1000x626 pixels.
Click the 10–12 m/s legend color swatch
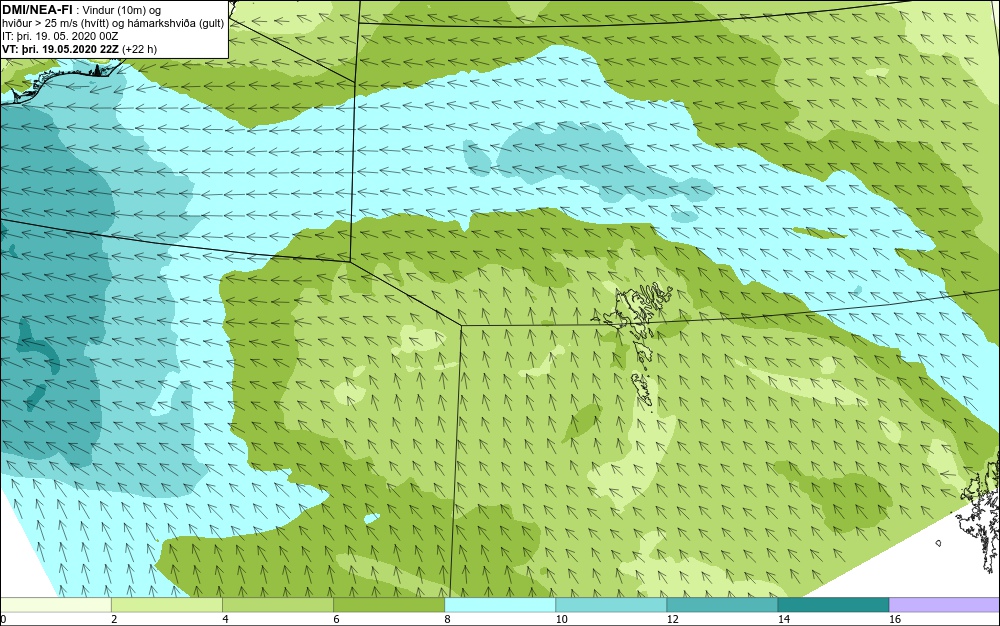(x=610, y=605)
